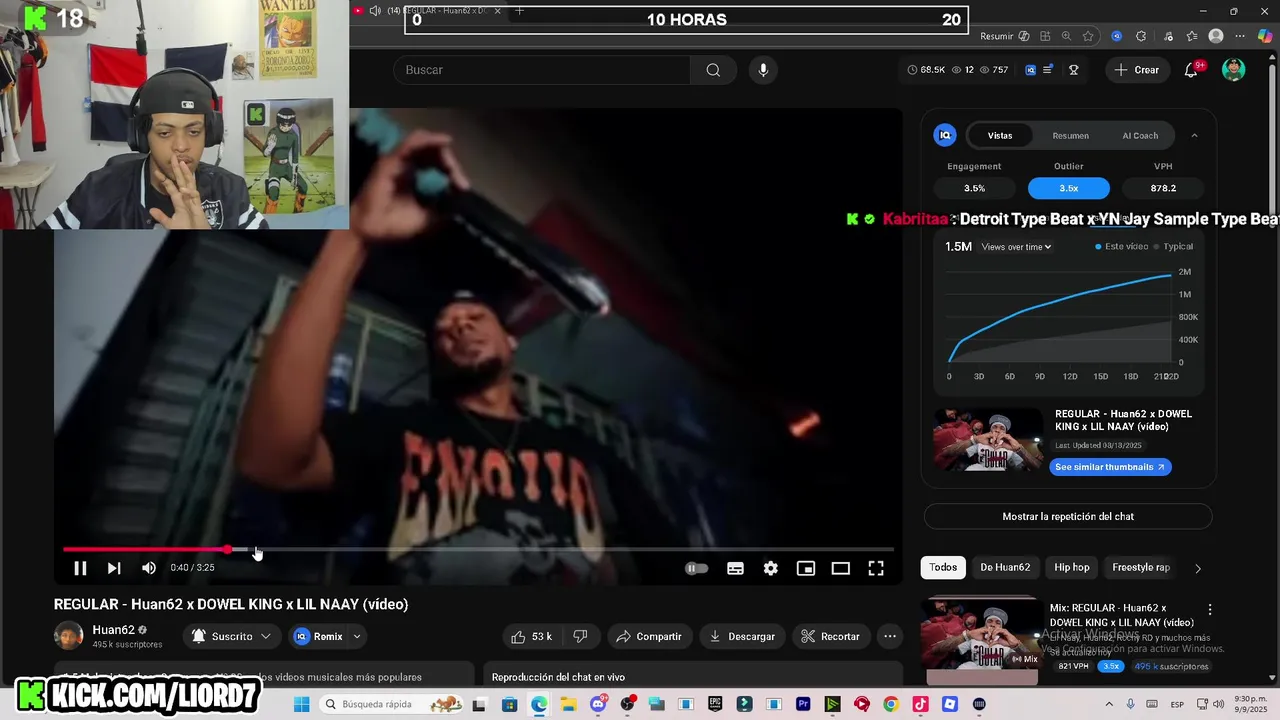
Task: Toggle subtitles in the video player
Action: [735, 568]
